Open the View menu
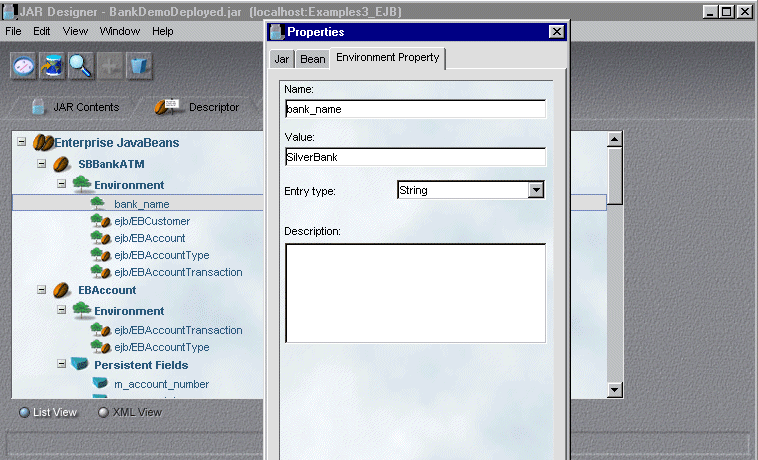The image size is (758, 460). click(x=75, y=31)
